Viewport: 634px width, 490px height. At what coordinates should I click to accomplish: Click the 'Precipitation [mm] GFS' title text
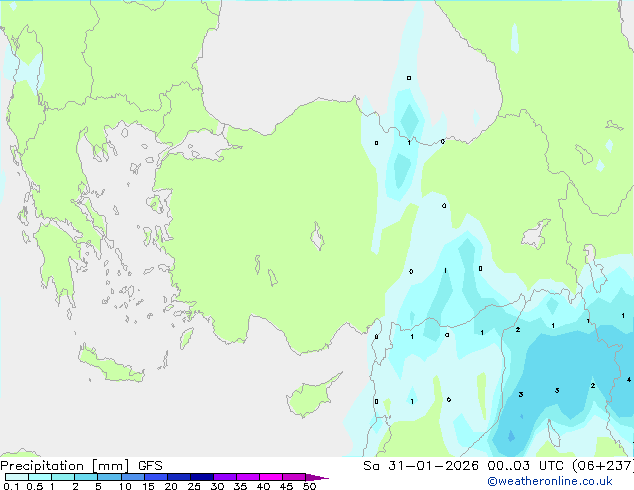click(x=81, y=466)
